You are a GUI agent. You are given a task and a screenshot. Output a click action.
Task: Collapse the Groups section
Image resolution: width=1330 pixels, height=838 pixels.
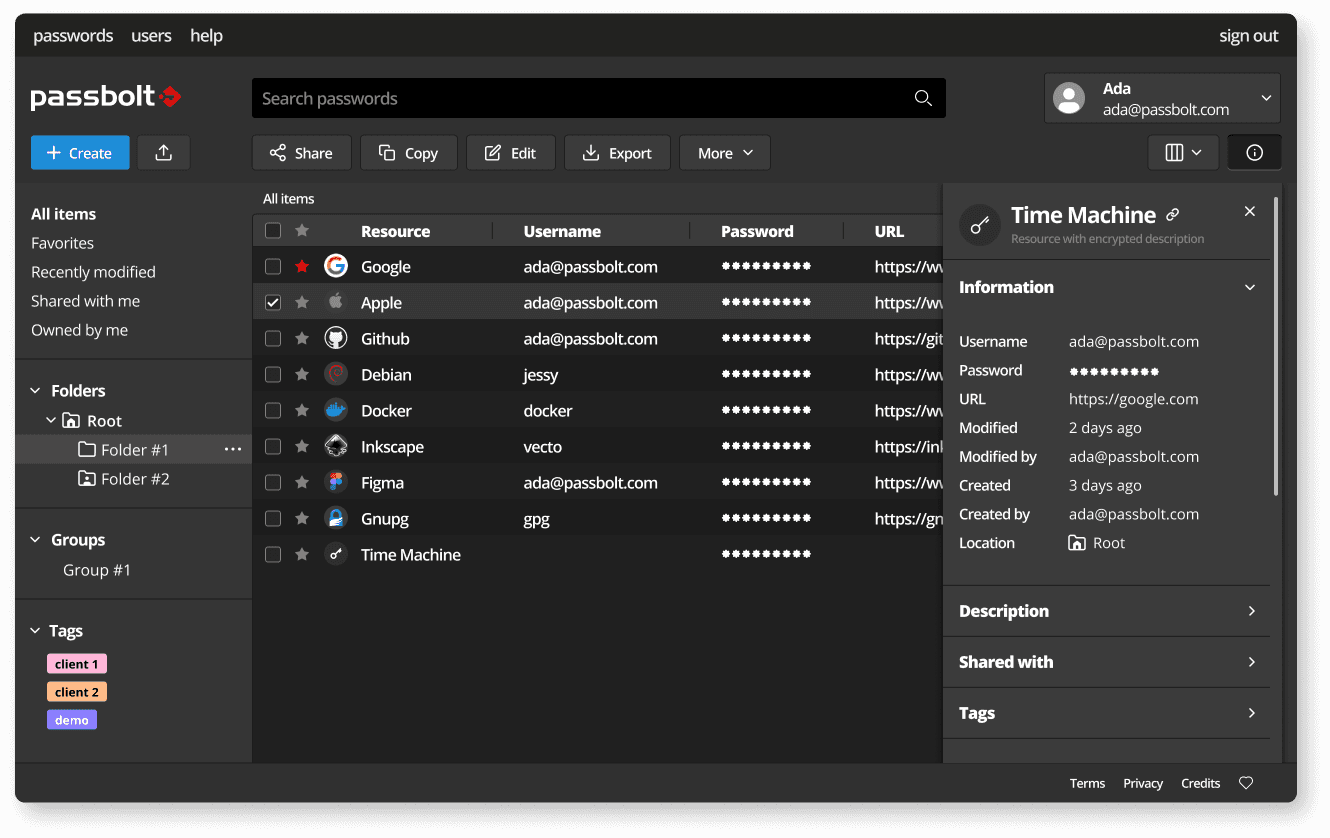click(x=36, y=540)
